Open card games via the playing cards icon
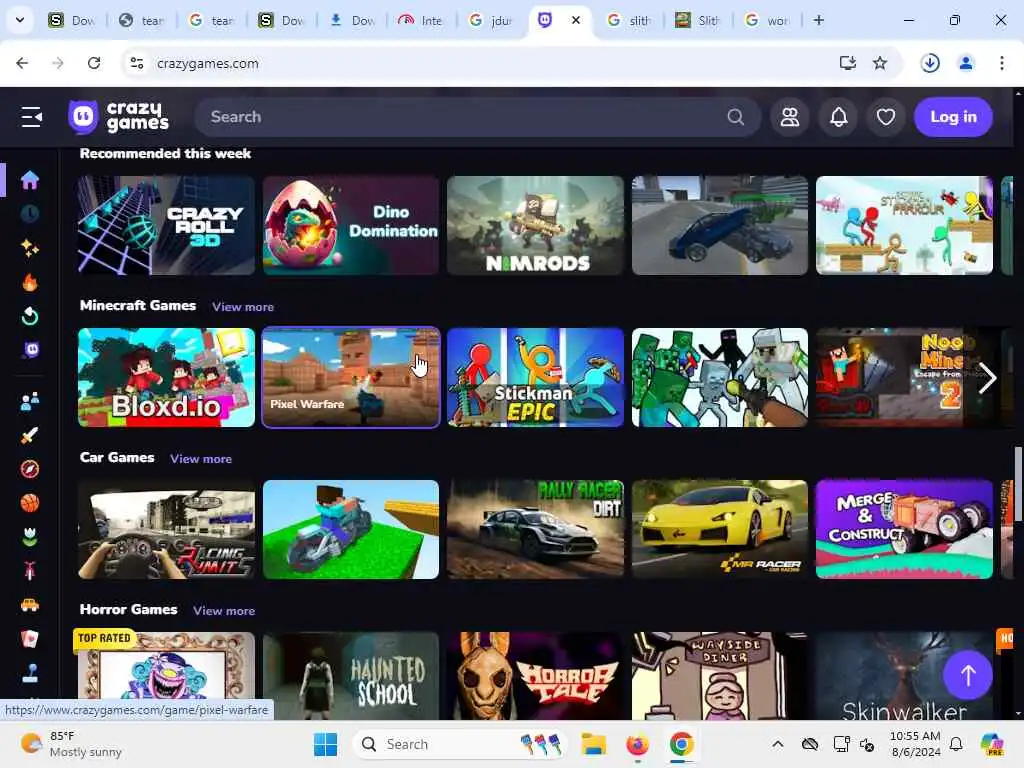Screen dimensions: 1024x768 29,639
